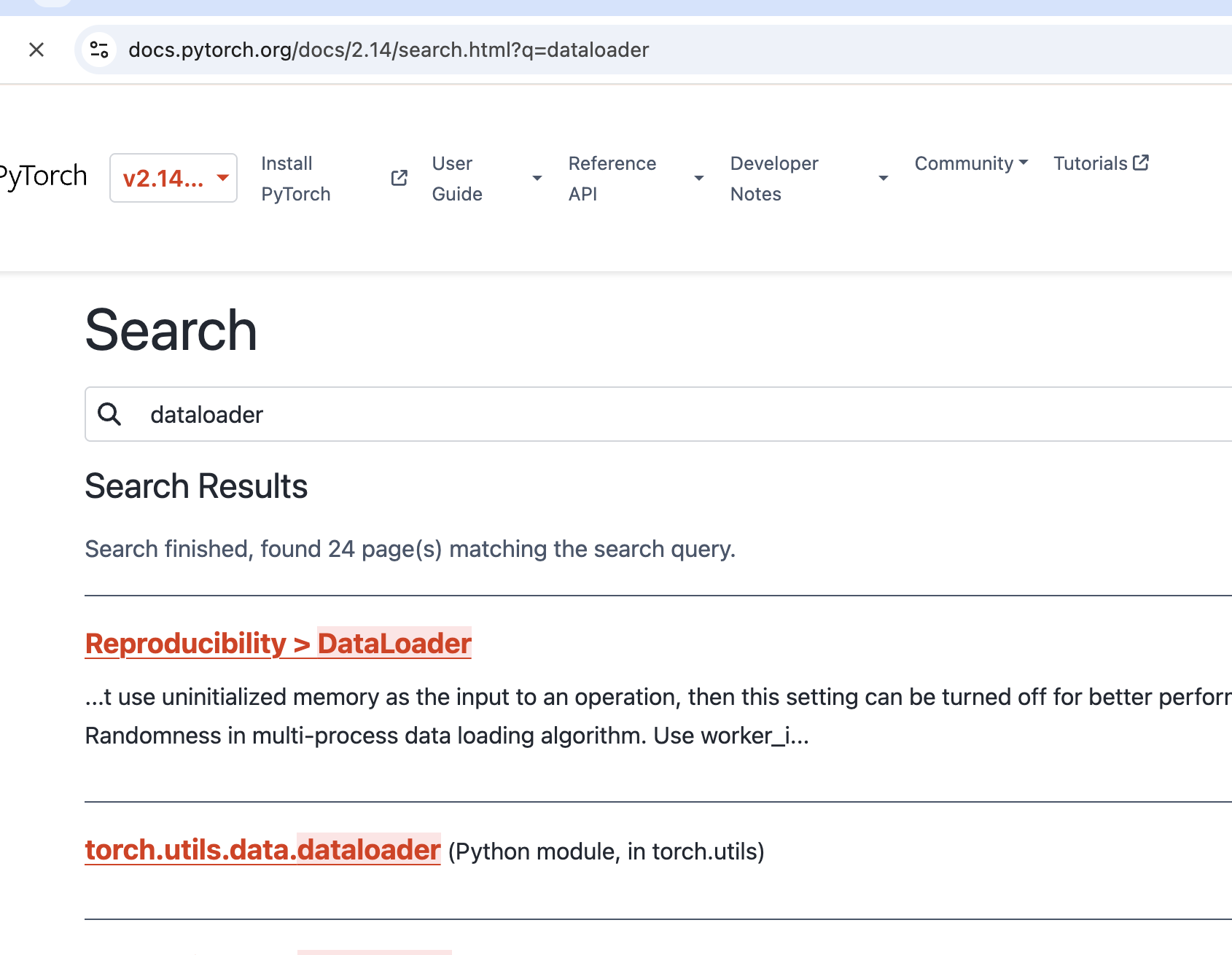Click the stop loading X button

click(36, 50)
